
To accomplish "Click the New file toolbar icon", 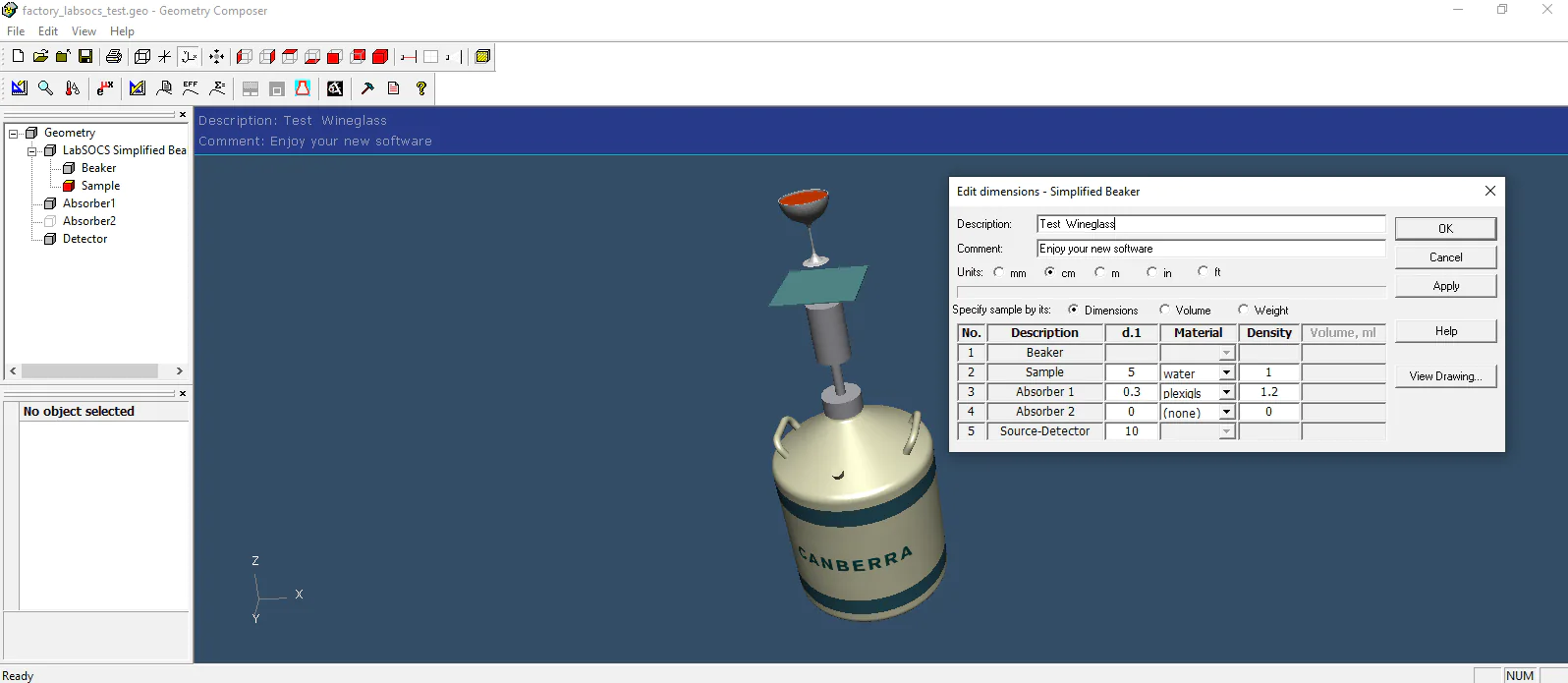I will pyautogui.click(x=18, y=57).
